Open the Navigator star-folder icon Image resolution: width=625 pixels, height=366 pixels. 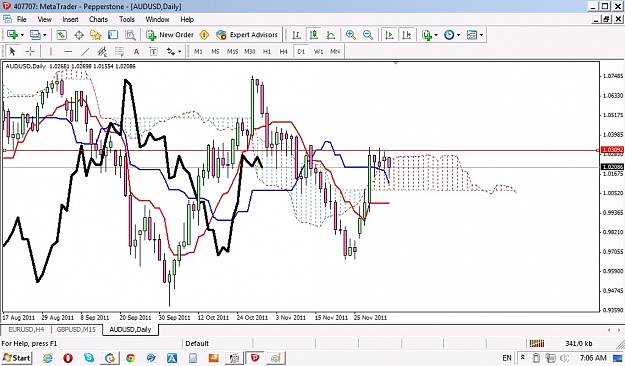(x=96, y=35)
